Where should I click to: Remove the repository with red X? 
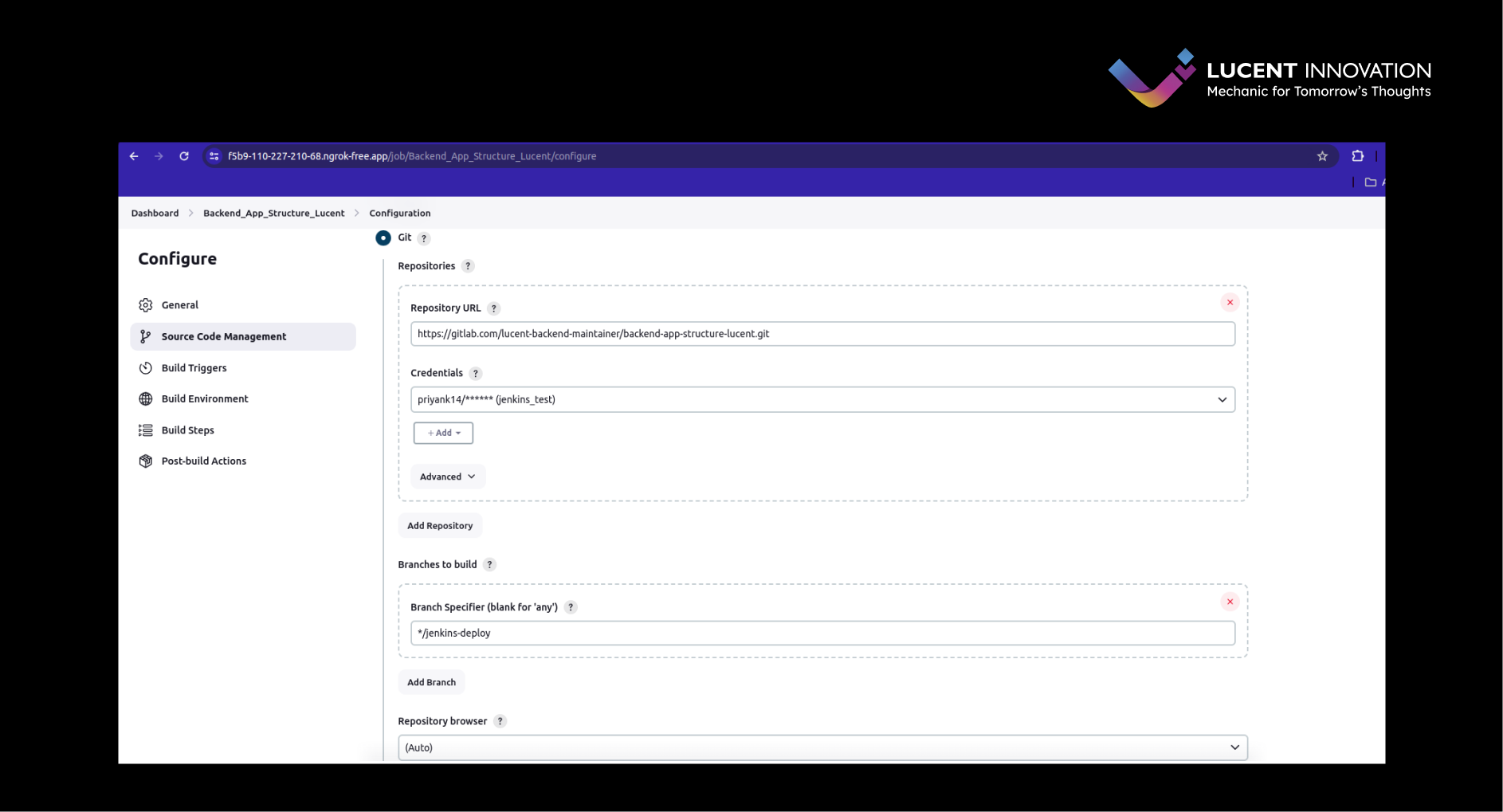click(1230, 302)
